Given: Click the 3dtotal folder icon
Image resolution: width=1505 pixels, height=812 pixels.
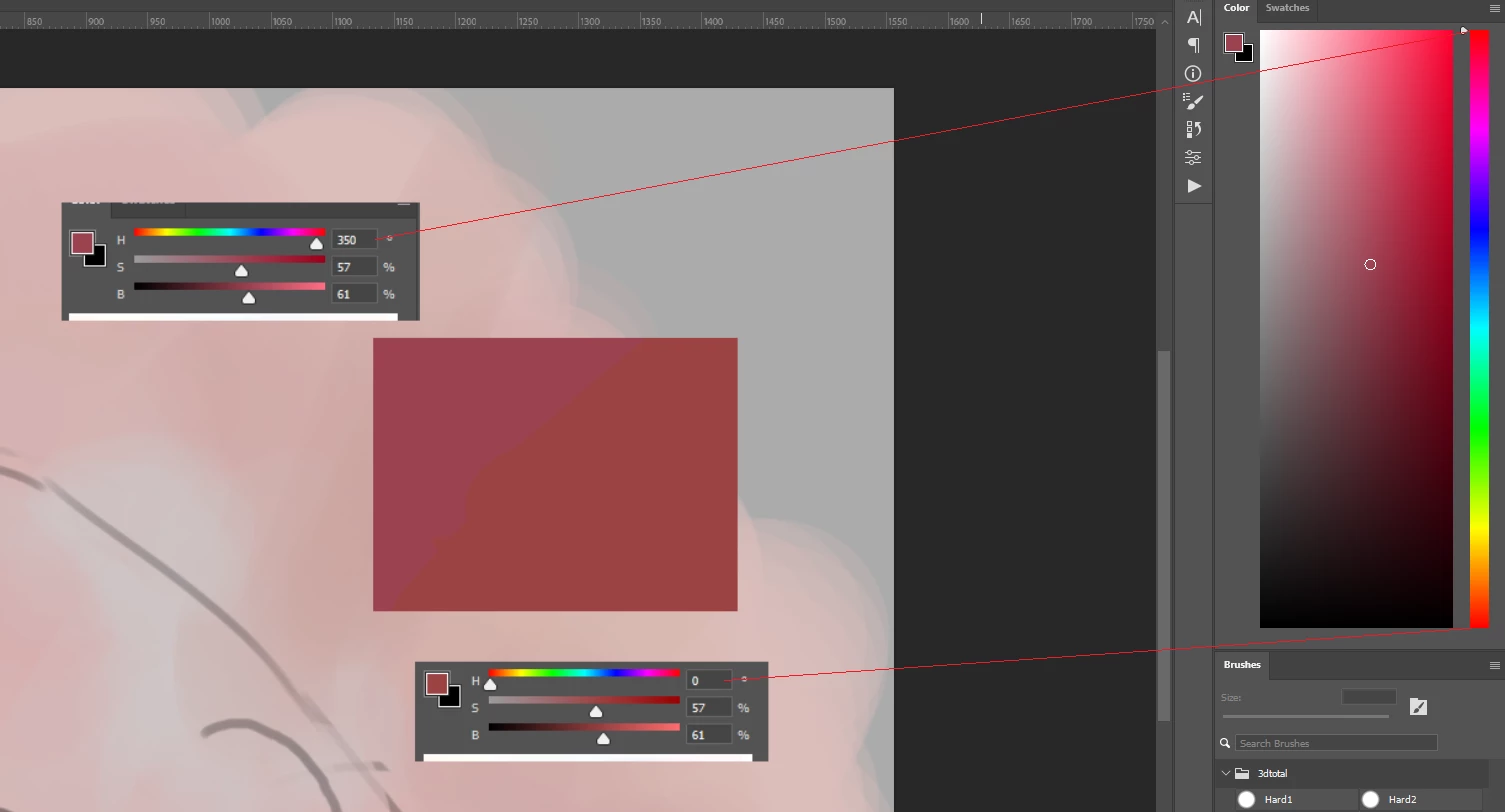Looking at the screenshot, I should tap(1242, 773).
